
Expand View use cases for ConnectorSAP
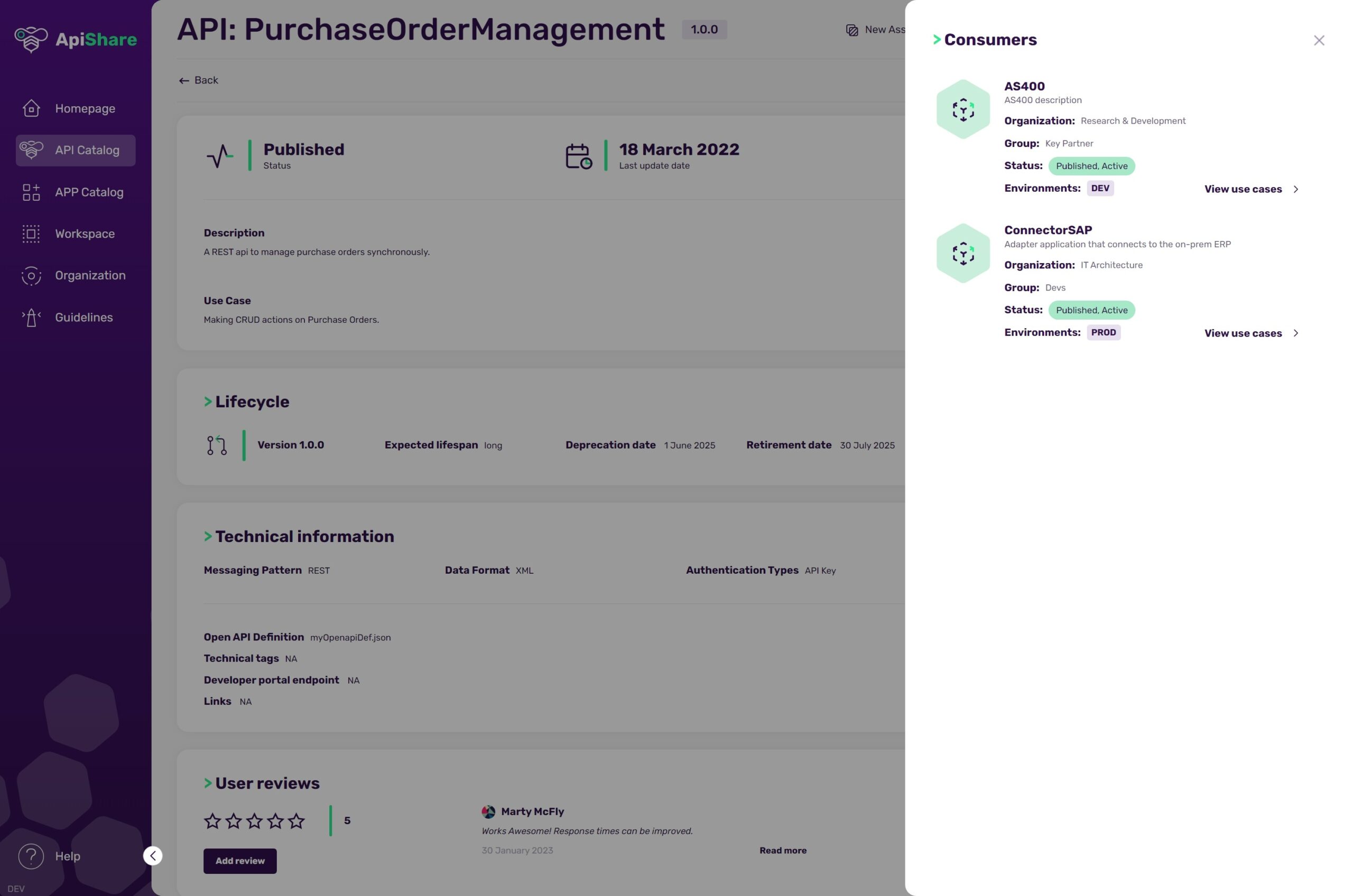click(x=1250, y=333)
